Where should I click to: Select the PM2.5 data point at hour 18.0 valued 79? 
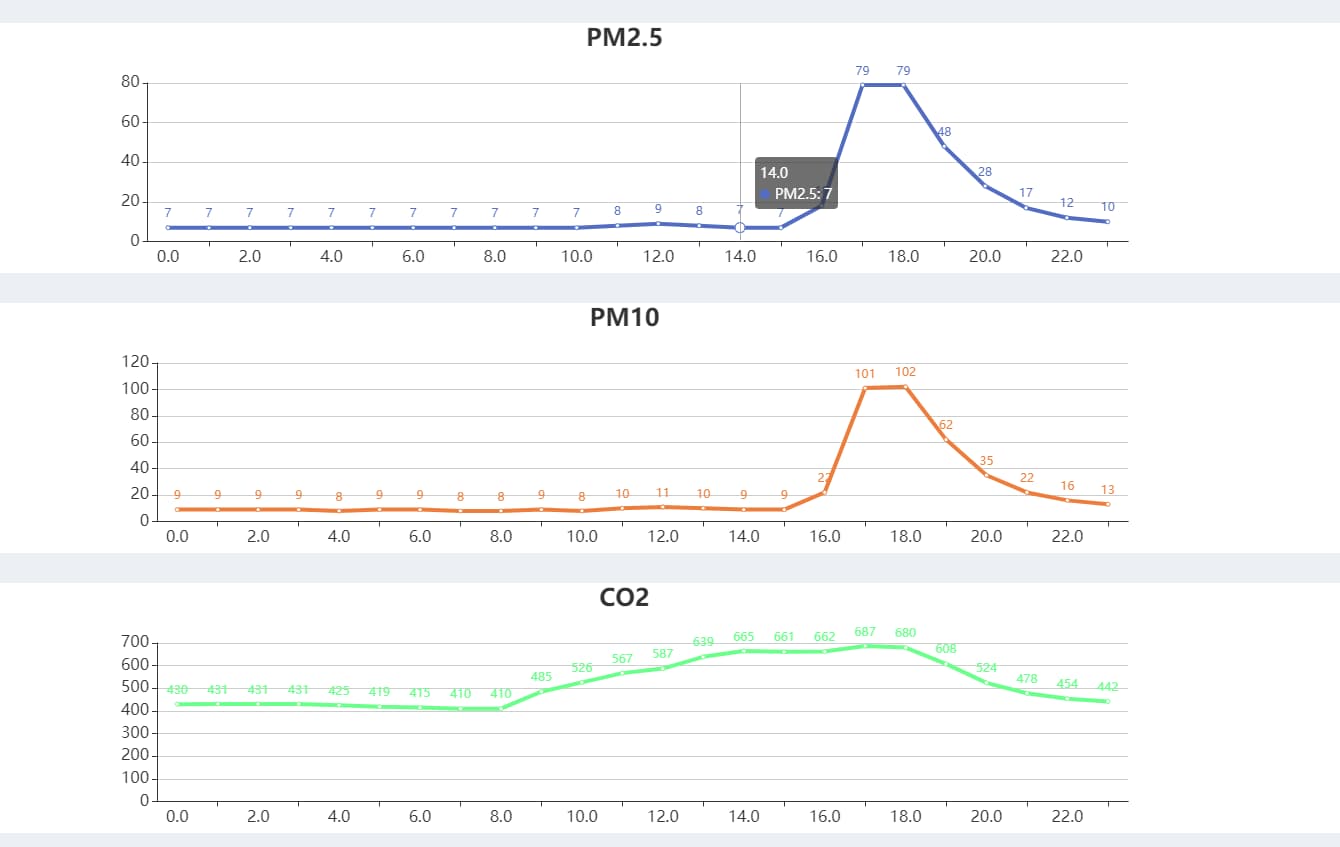coord(904,85)
